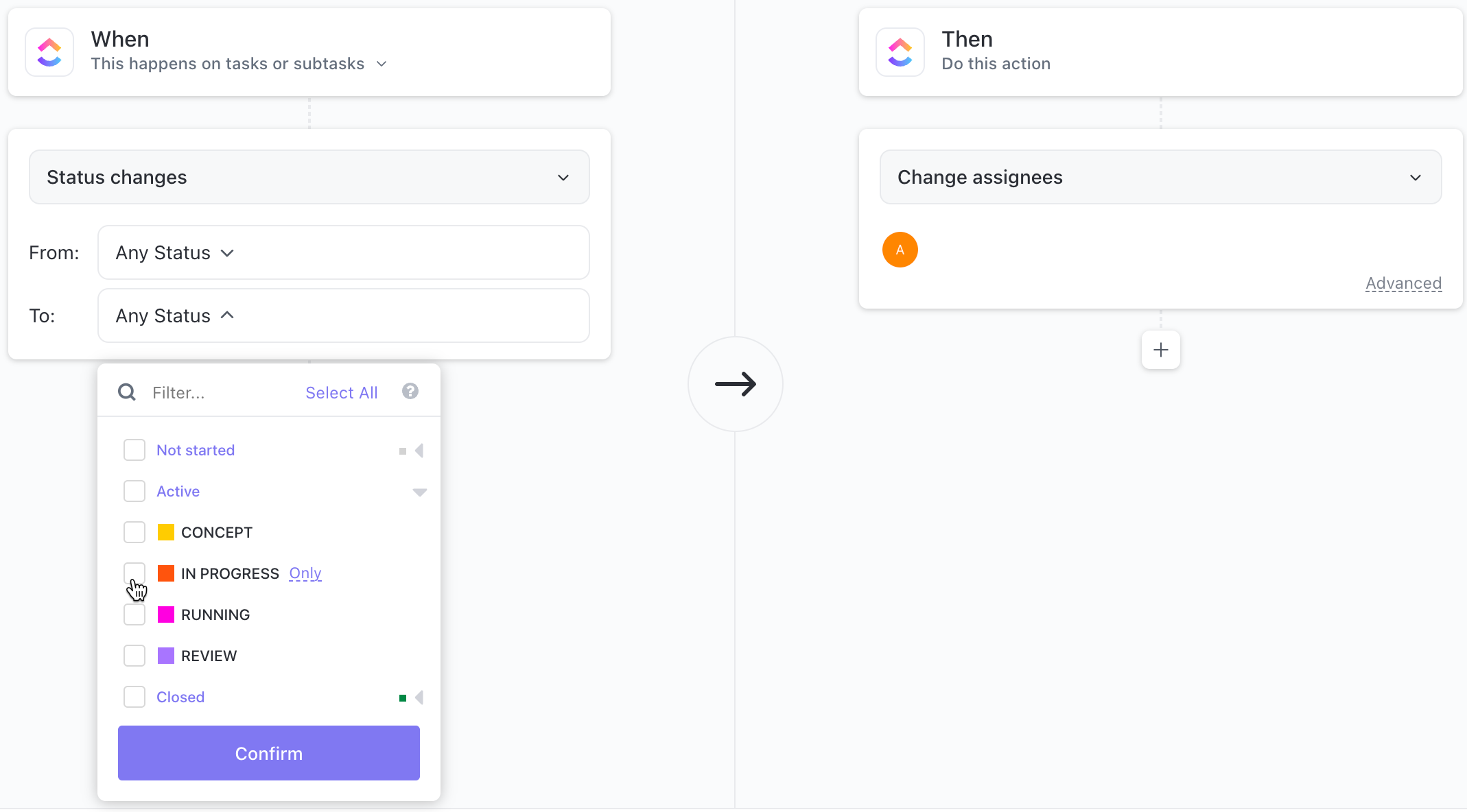Click the search magnifier icon in filter
This screenshot has width=1467, height=812.
[x=127, y=392]
